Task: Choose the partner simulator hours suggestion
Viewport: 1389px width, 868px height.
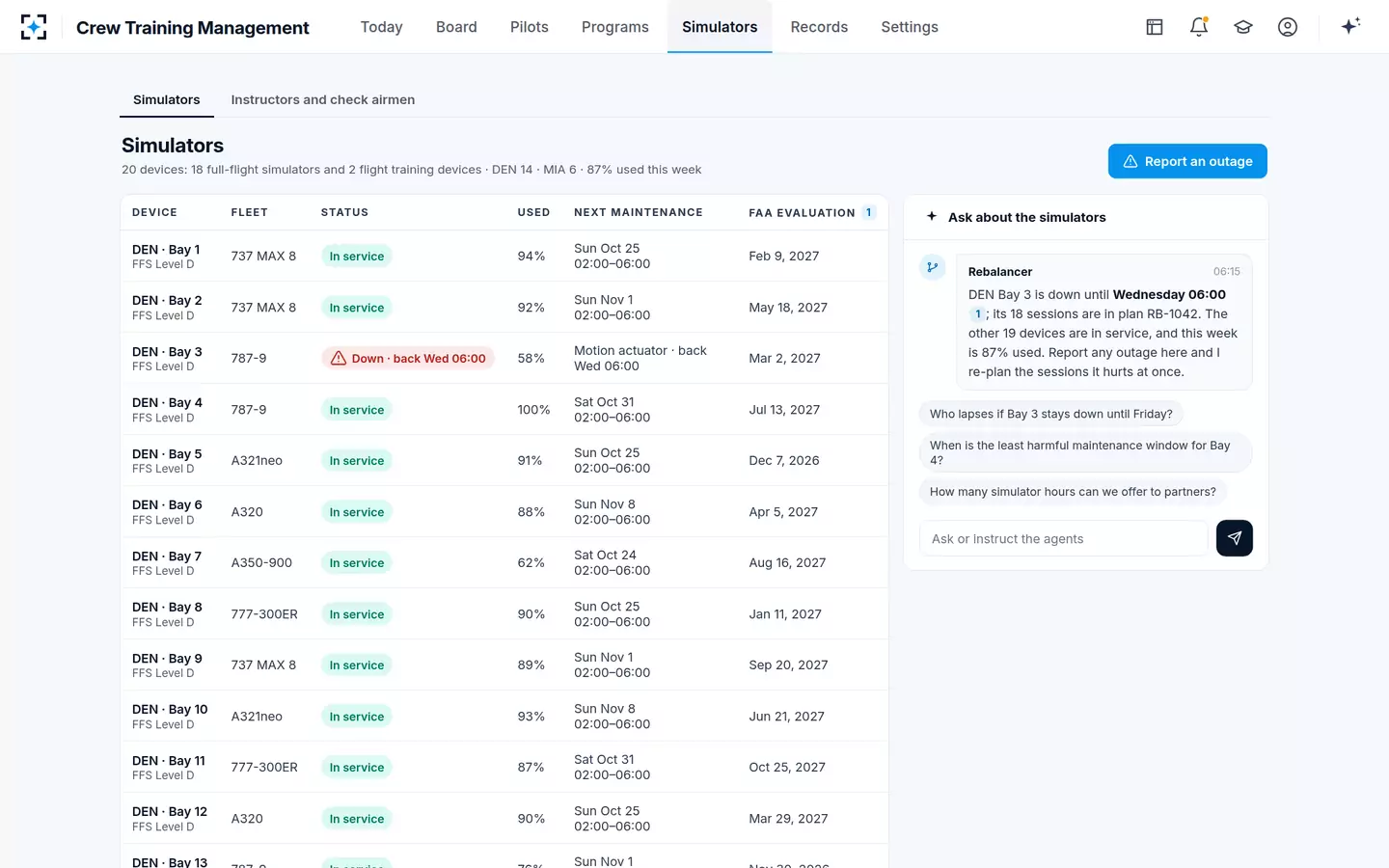Action: pyautogui.click(x=1073, y=492)
